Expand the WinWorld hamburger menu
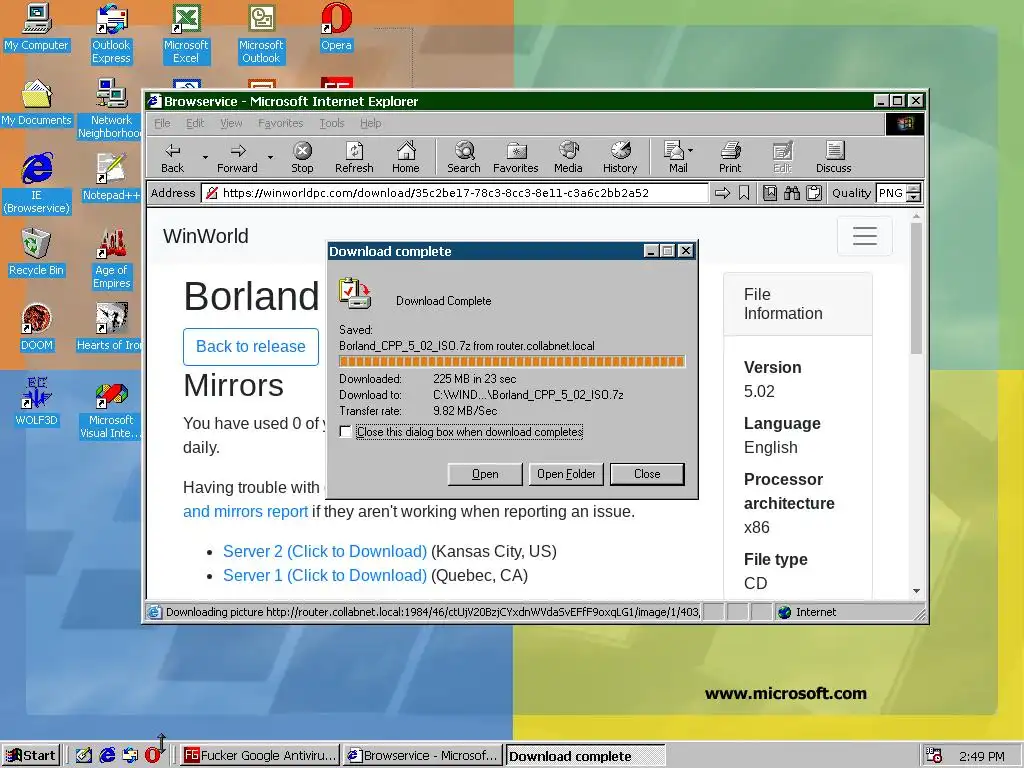The image size is (1024, 768). pos(865,236)
